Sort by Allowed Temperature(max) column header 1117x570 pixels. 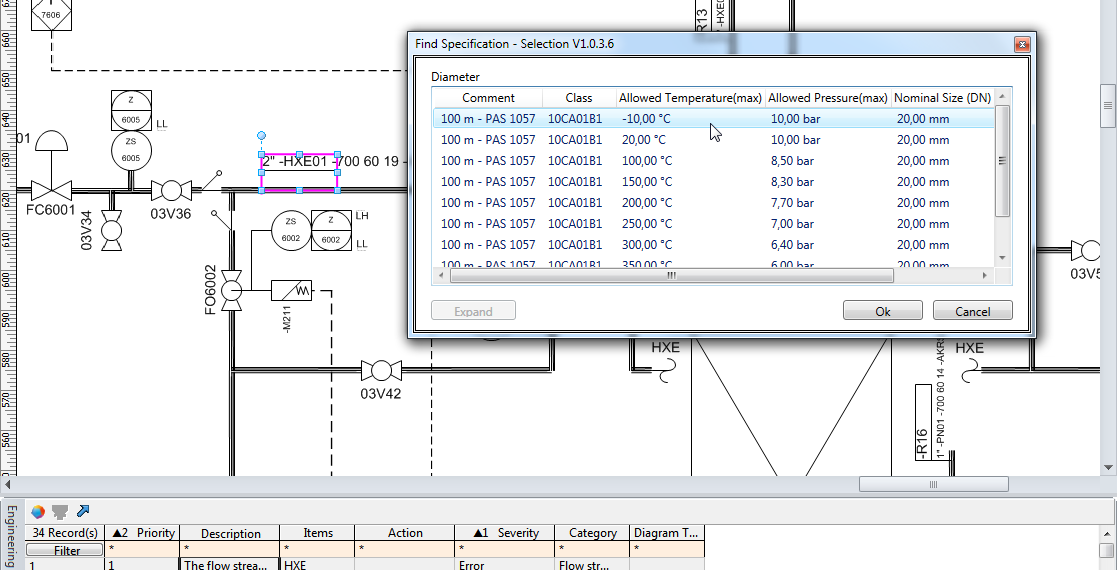click(x=690, y=98)
